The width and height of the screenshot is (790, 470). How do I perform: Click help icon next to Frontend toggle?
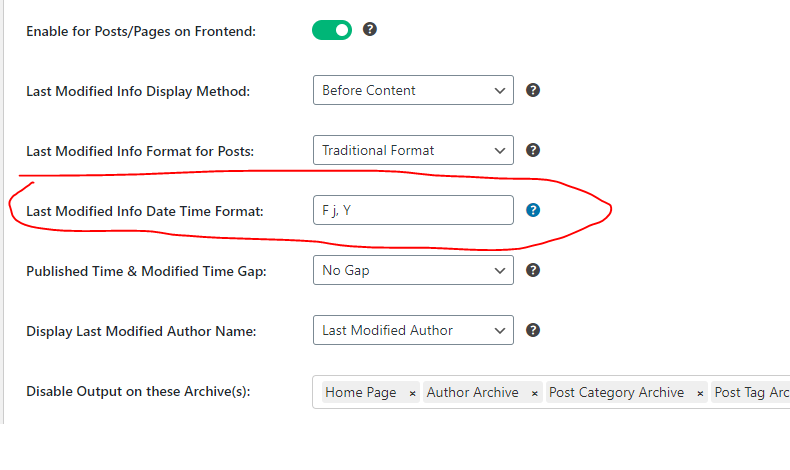tap(370, 29)
